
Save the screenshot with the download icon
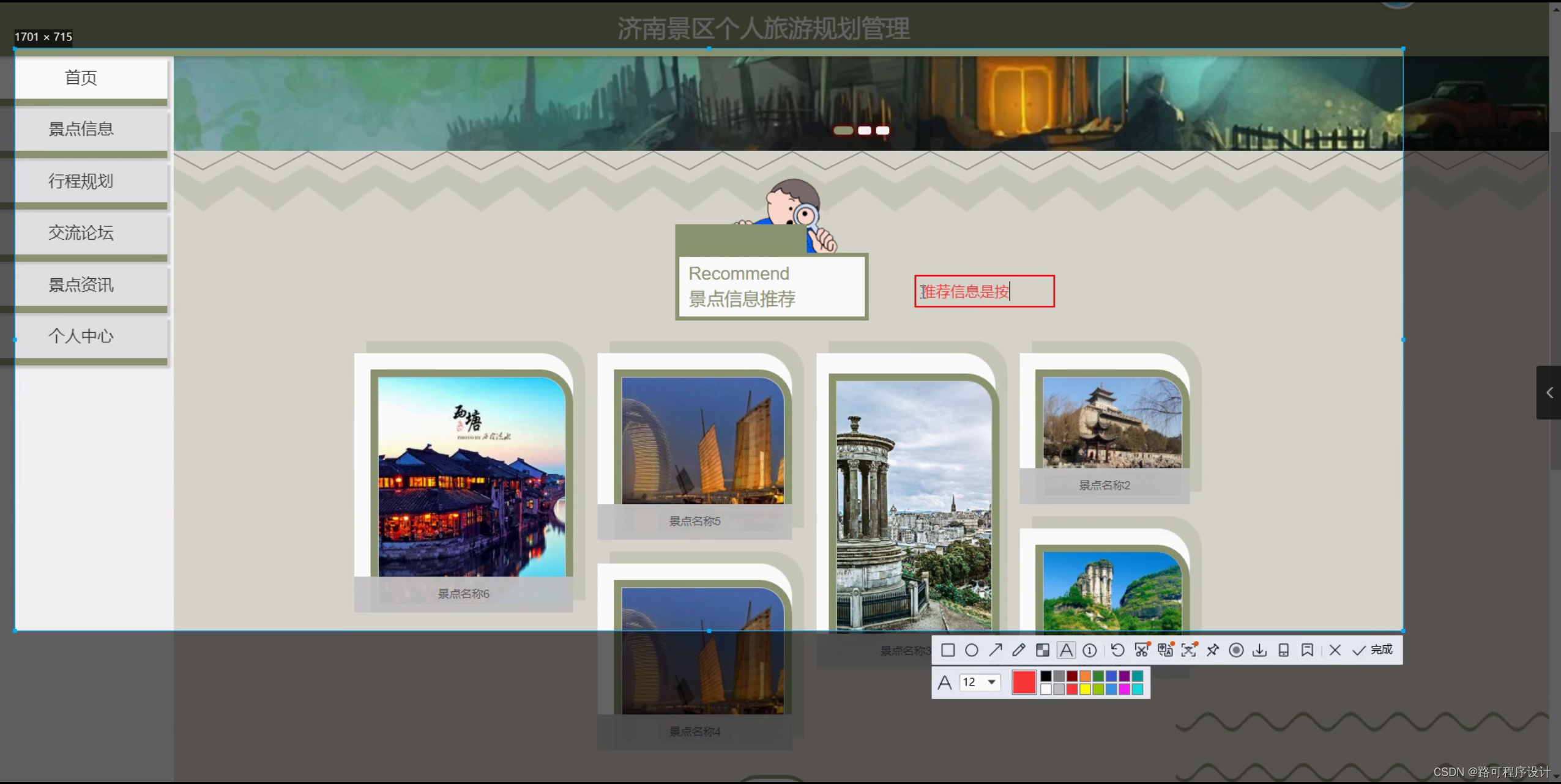1259,650
